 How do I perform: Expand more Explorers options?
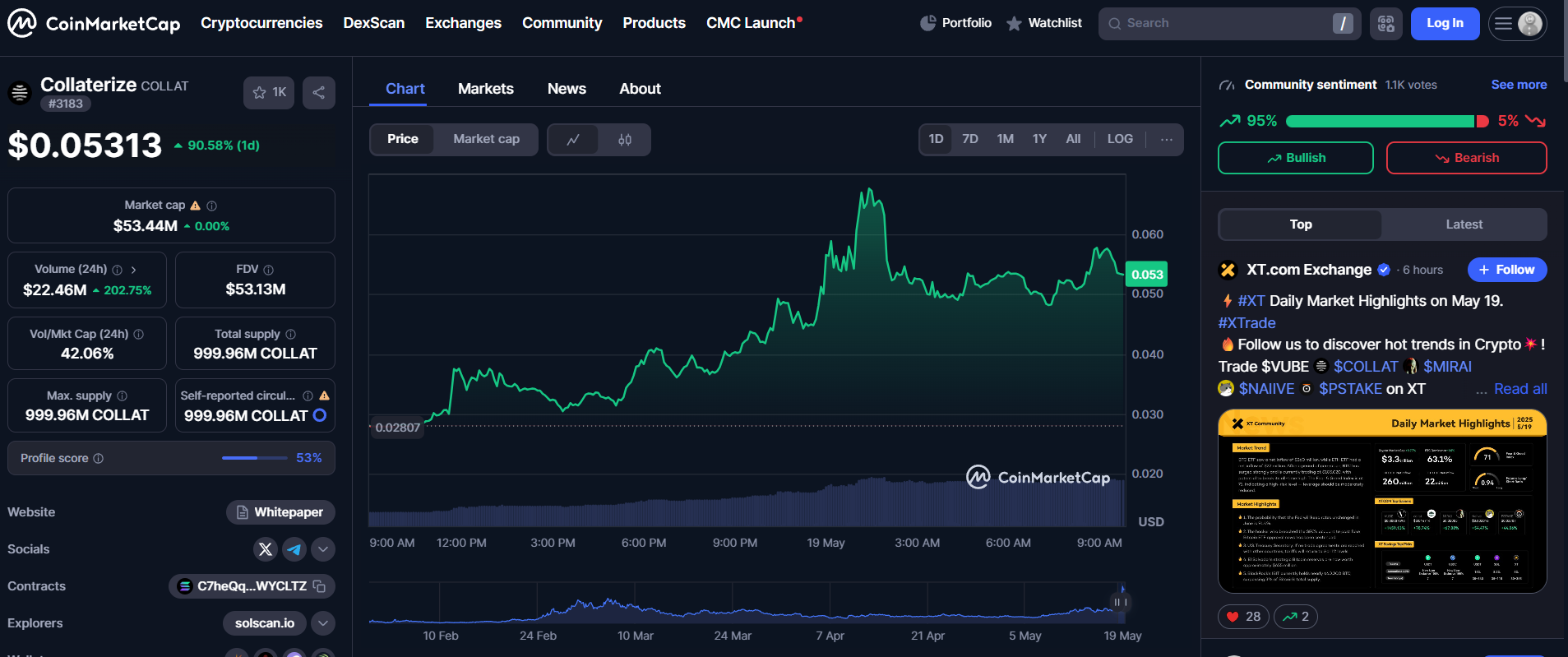(323, 623)
